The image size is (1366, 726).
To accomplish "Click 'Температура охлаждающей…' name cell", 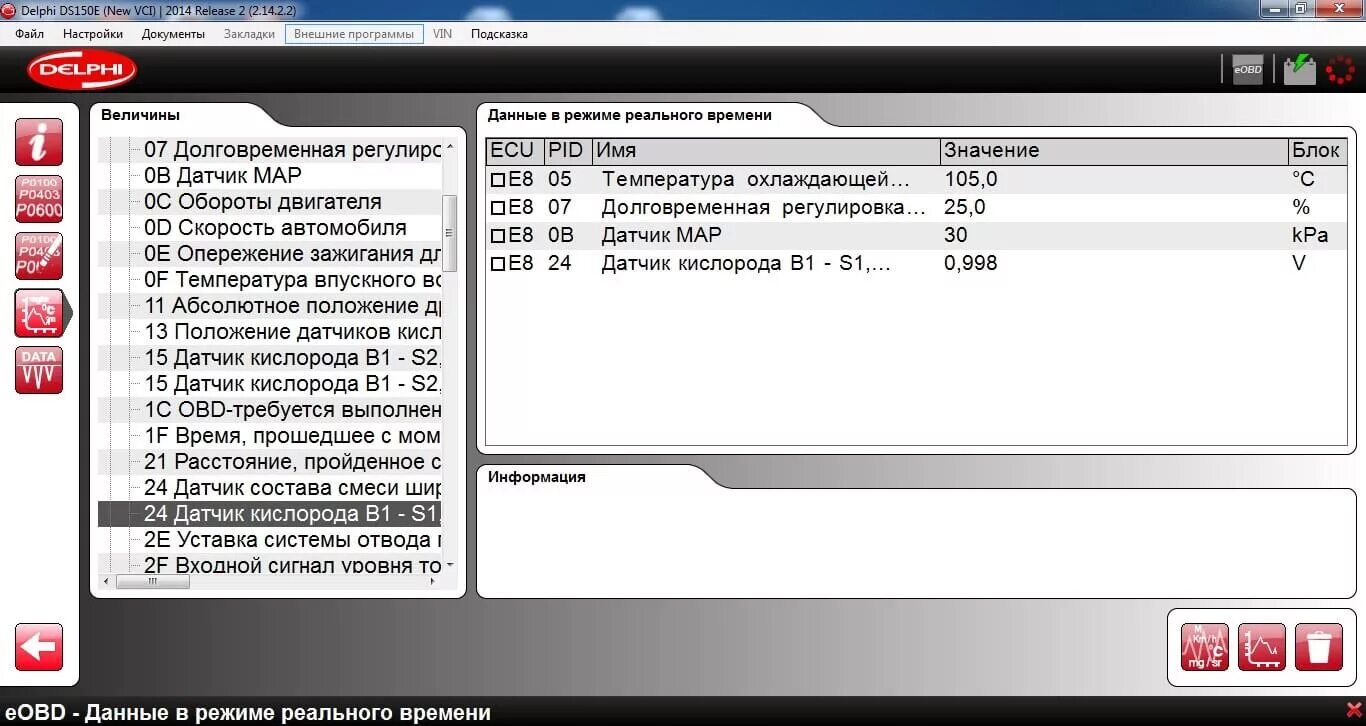I will click(756, 180).
